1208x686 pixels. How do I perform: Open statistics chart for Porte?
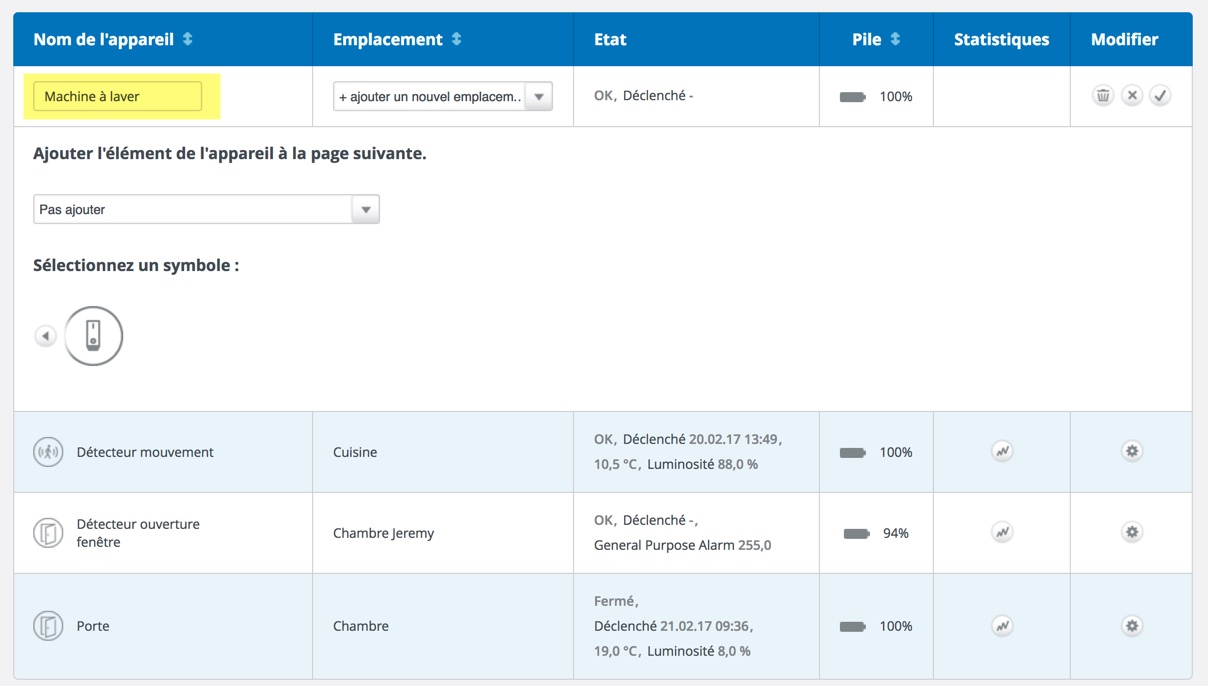pos(1002,626)
